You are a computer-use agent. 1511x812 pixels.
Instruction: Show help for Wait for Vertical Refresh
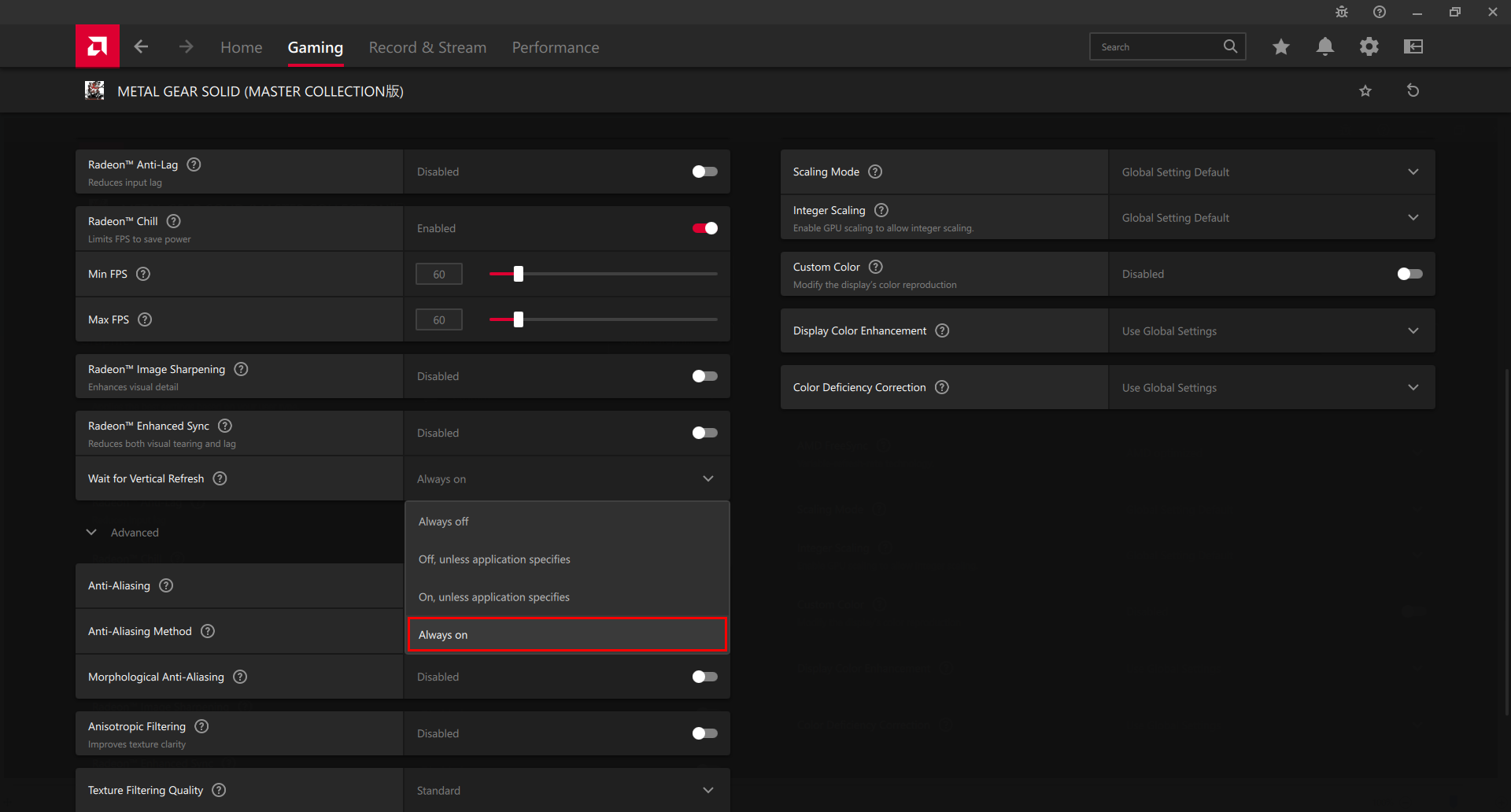pos(220,478)
